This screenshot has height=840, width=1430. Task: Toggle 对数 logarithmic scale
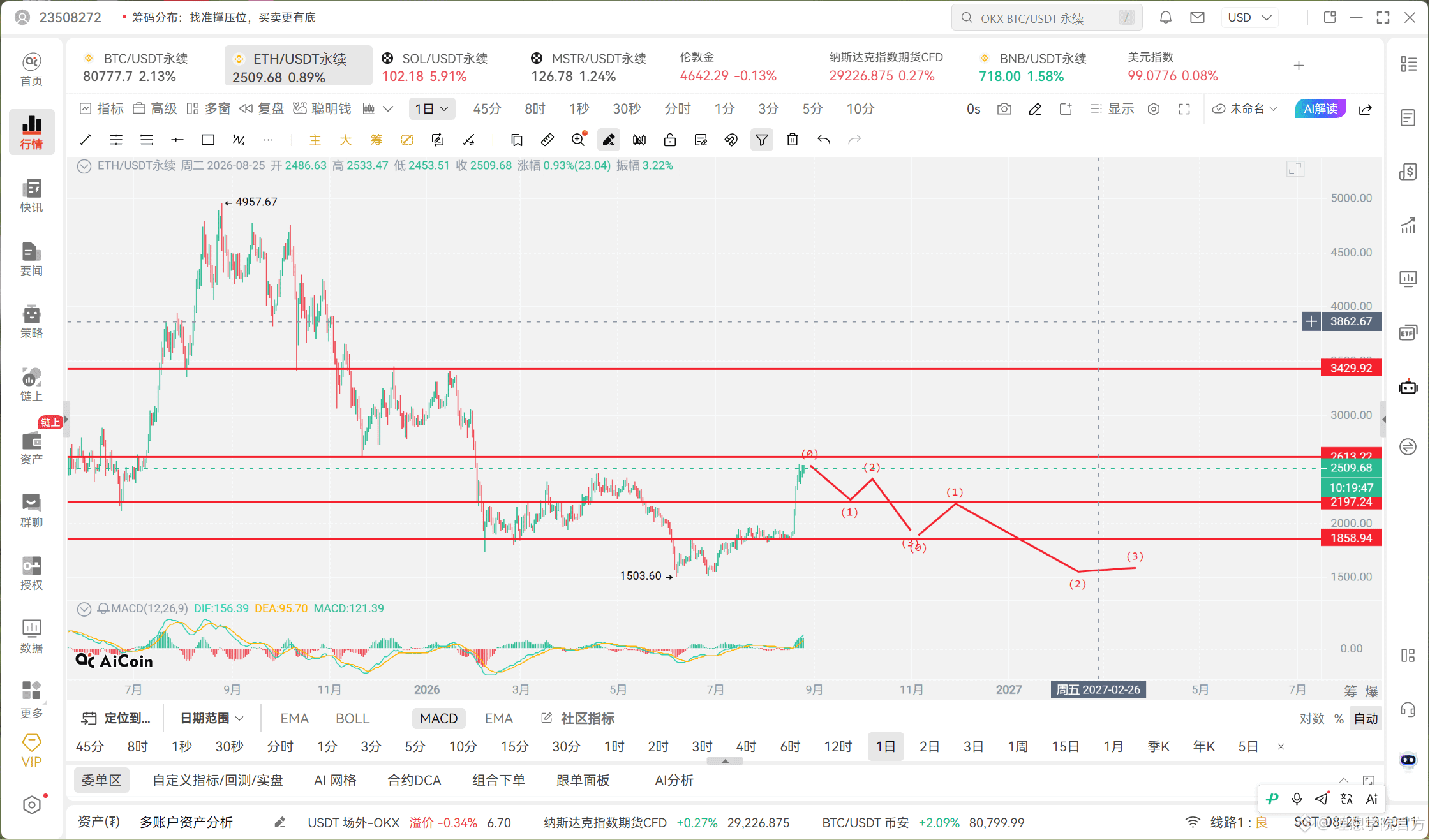1312,718
